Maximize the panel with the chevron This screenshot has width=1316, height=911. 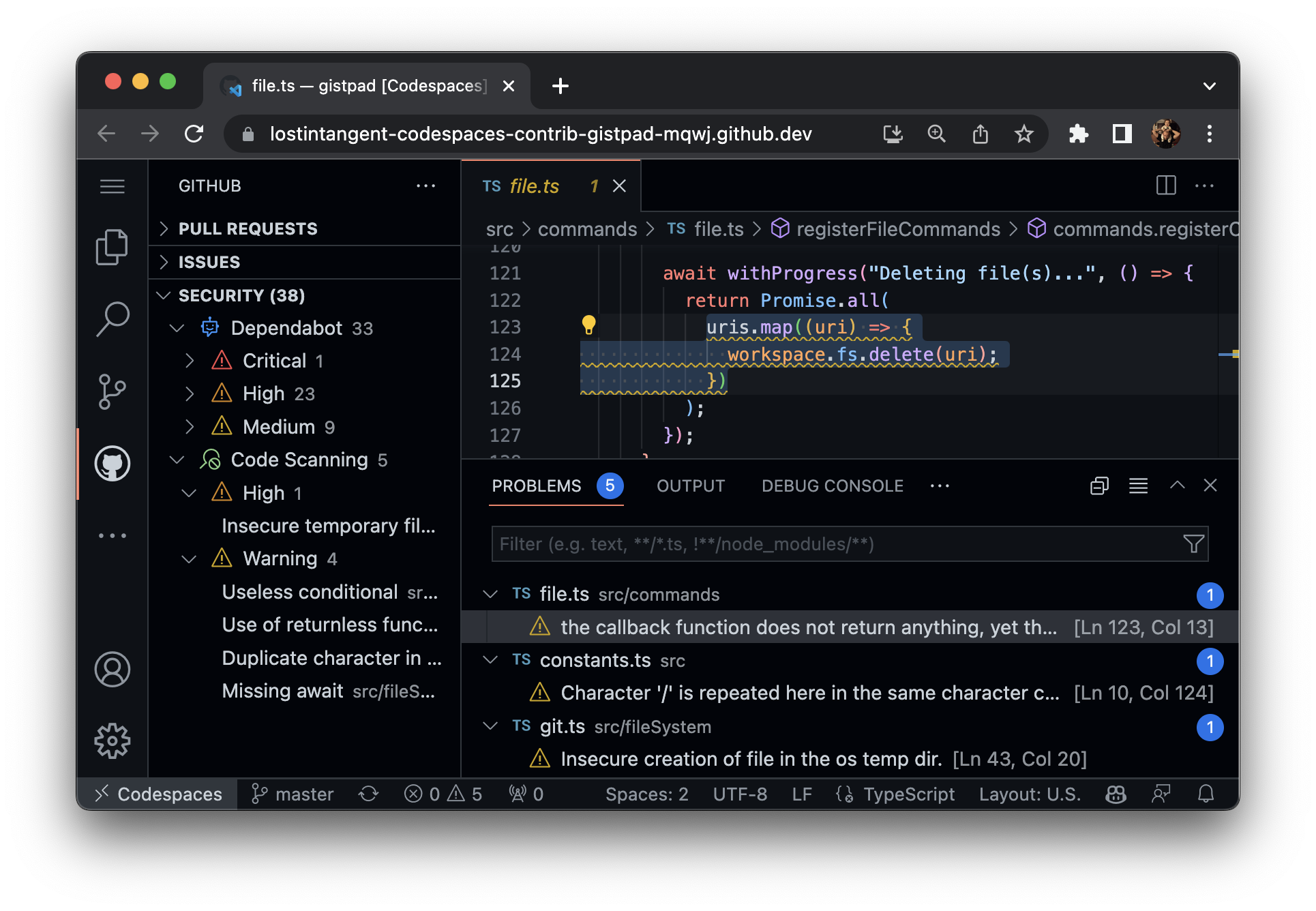(1177, 486)
